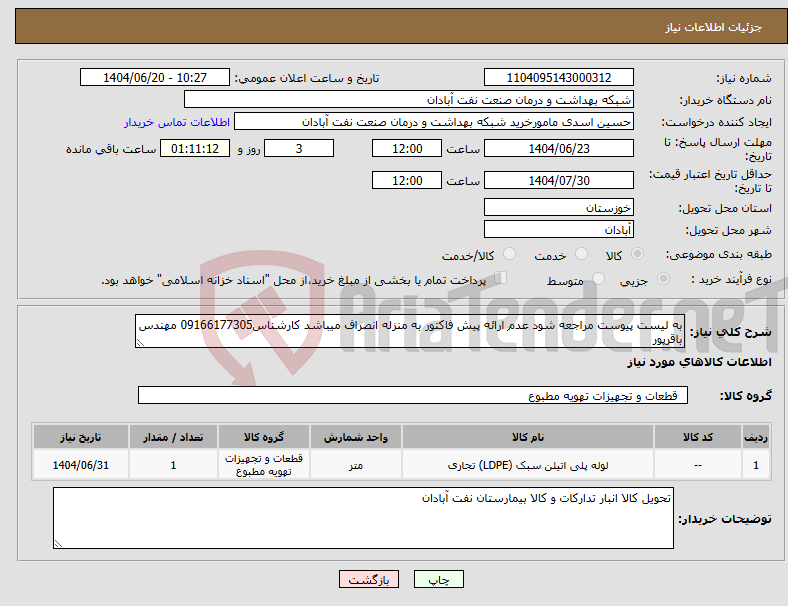Select the خدمت radio button

(x=581, y=254)
